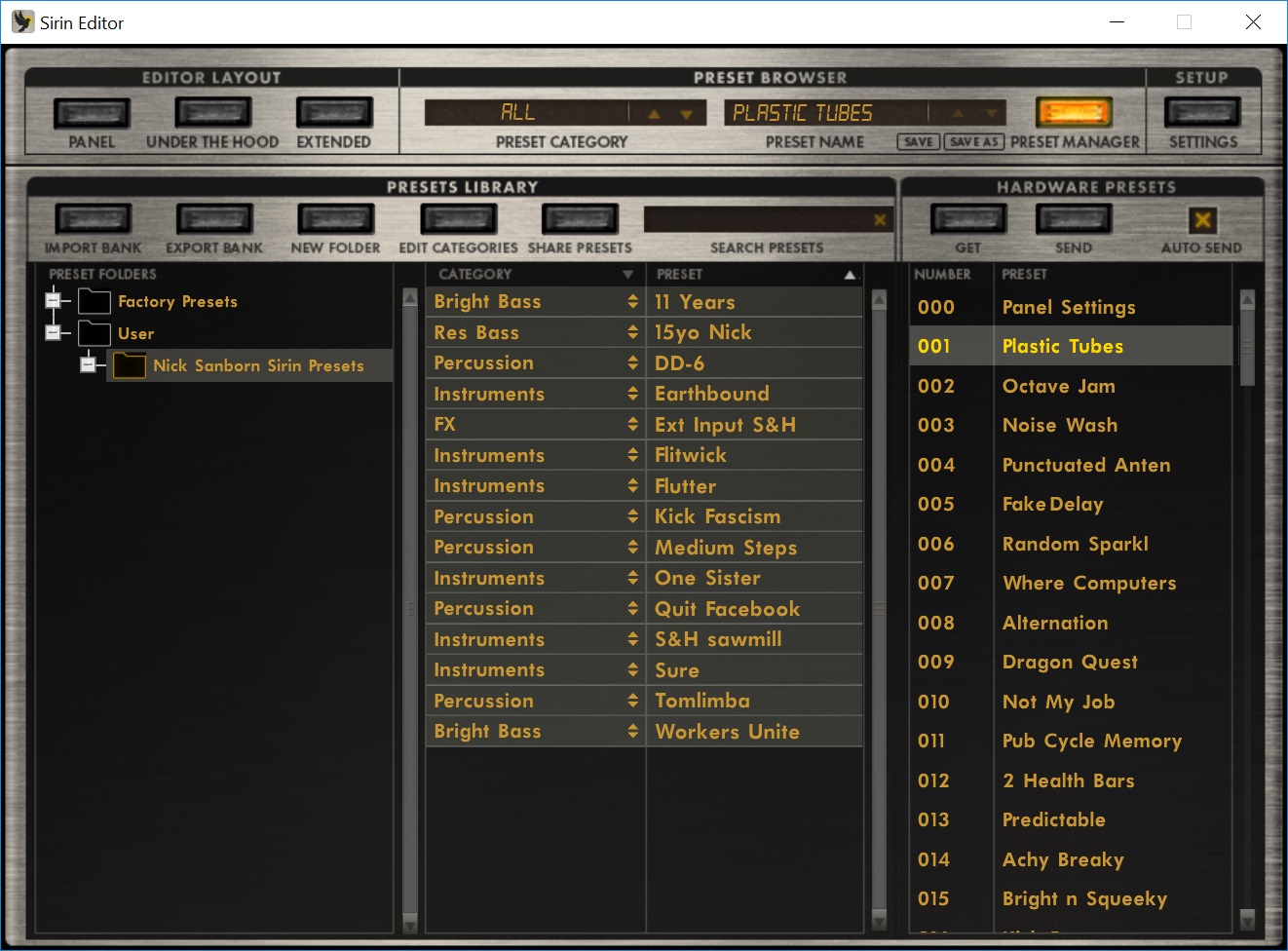Clear the preset search with the X
Image resolution: width=1288 pixels, height=951 pixels.
coord(880,219)
